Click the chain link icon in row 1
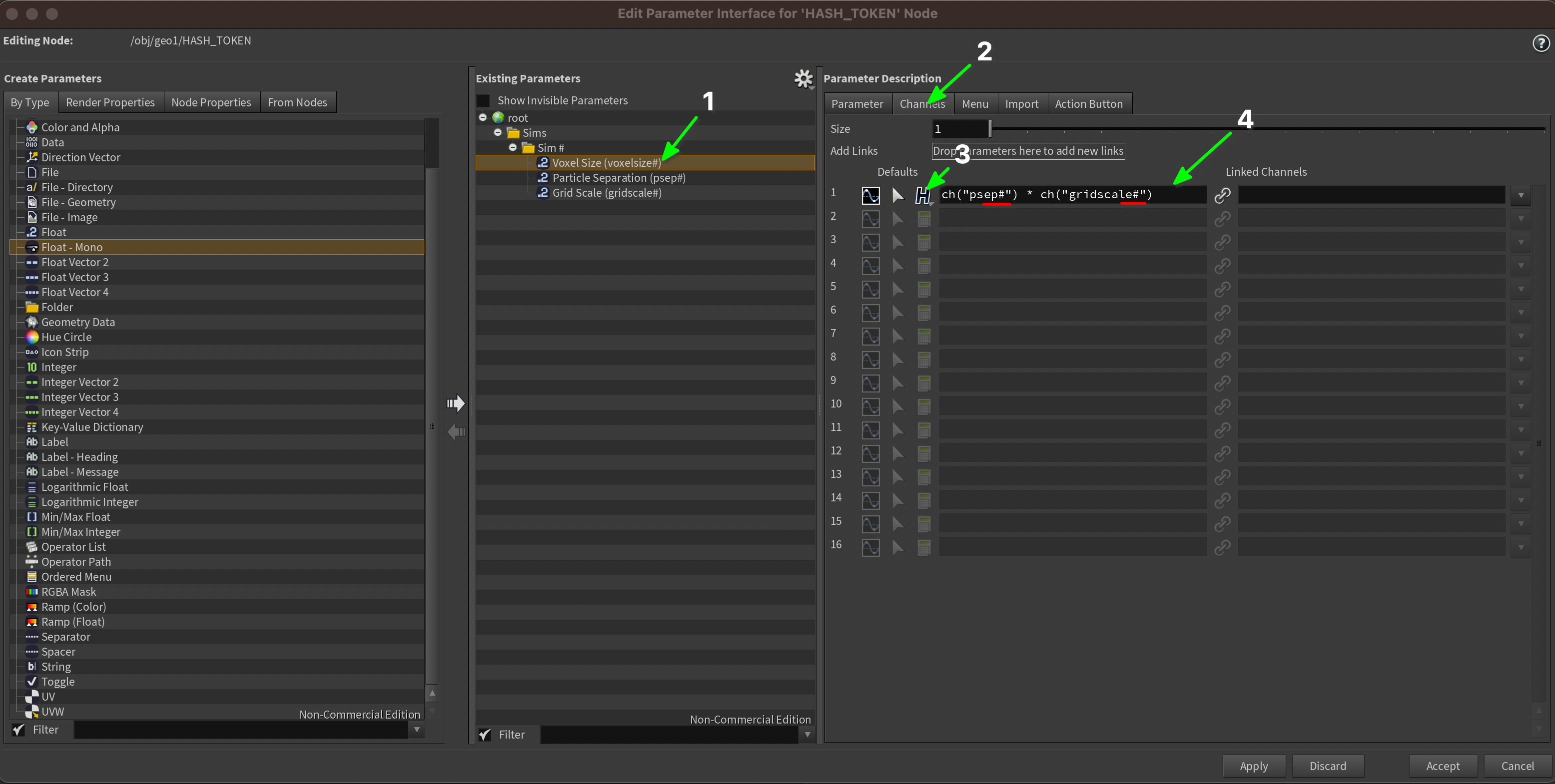This screenshot has height=784, width=1555. 1222,195
